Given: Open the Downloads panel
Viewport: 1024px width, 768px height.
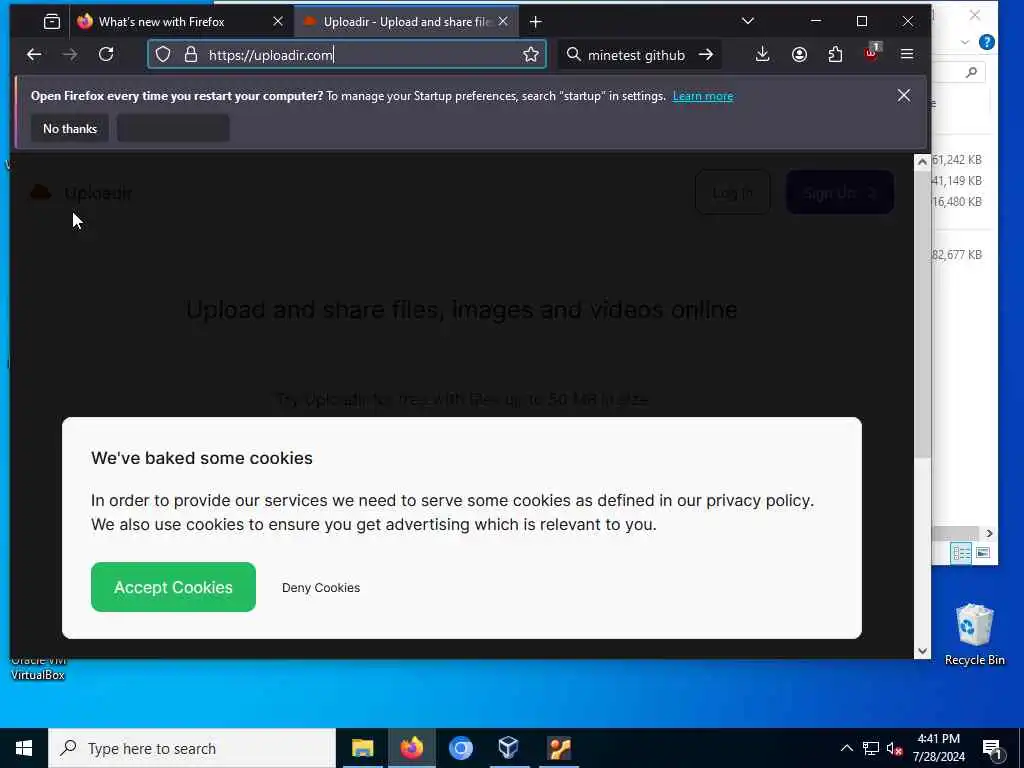Looking at the screenshot, I should [x=762, y=54].
